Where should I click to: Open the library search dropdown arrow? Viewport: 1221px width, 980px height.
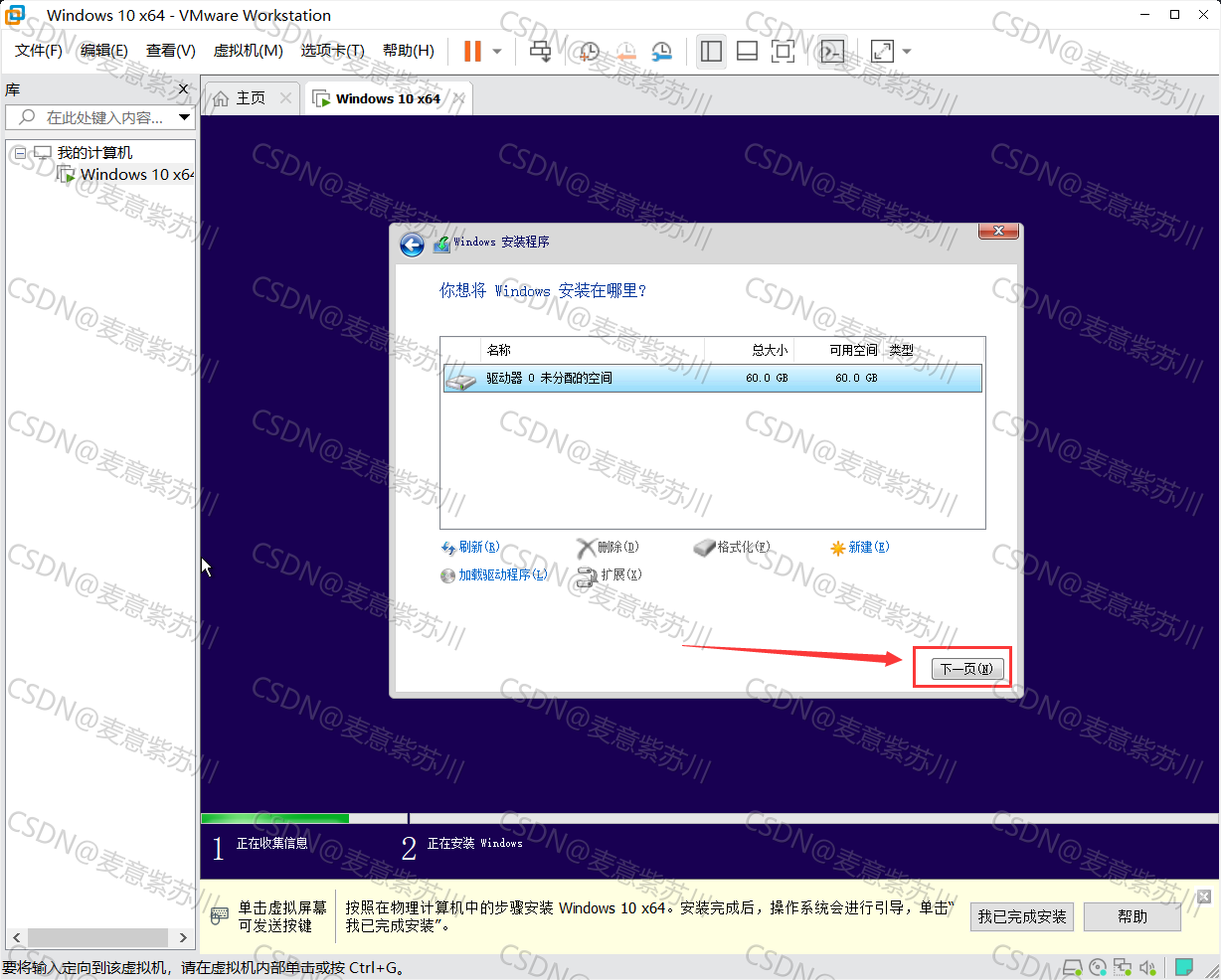tap(184, 117)
